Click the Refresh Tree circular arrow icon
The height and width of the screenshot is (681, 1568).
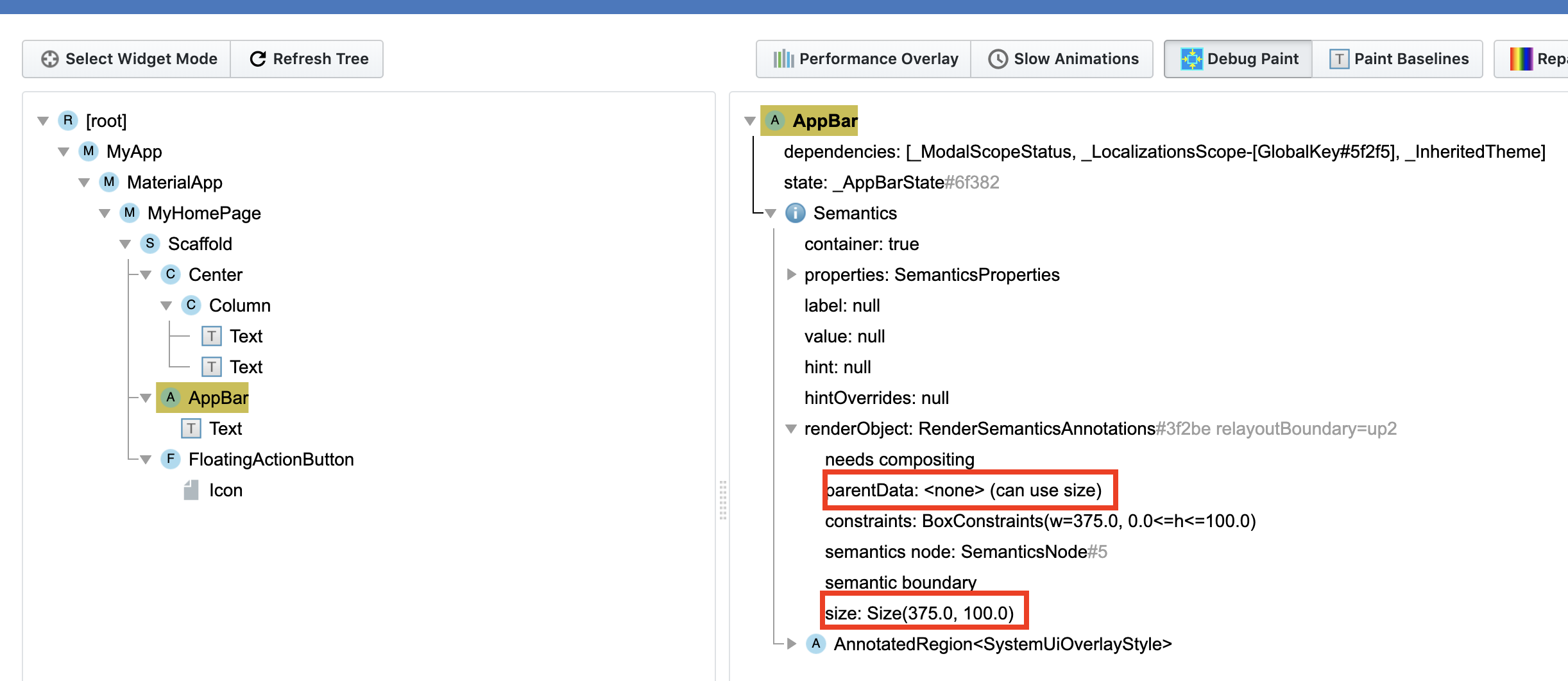point(258,59)
